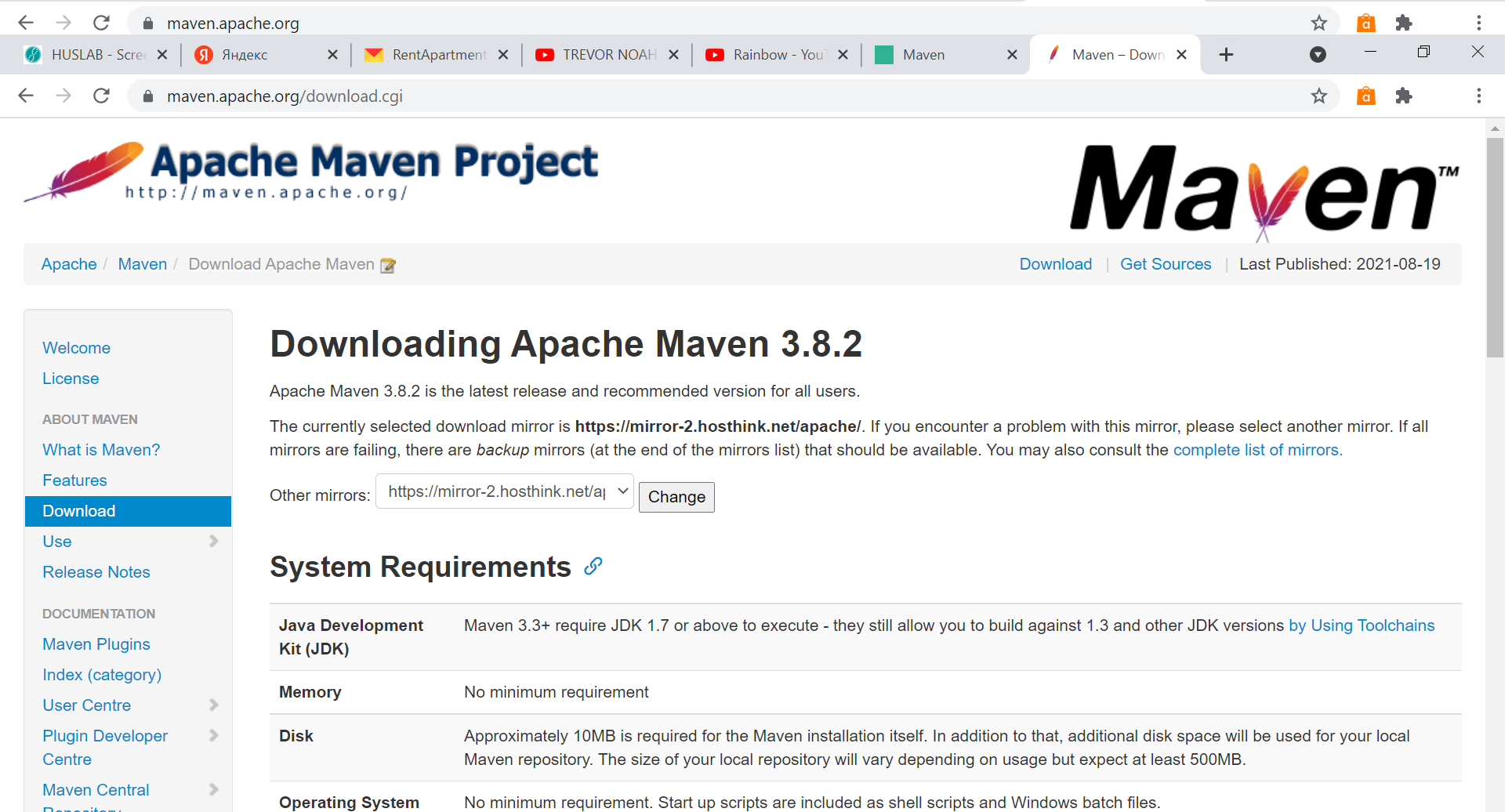Expand the Maven Central chevron
This screenshot has height=812, width=1512.
coord(214,789)
